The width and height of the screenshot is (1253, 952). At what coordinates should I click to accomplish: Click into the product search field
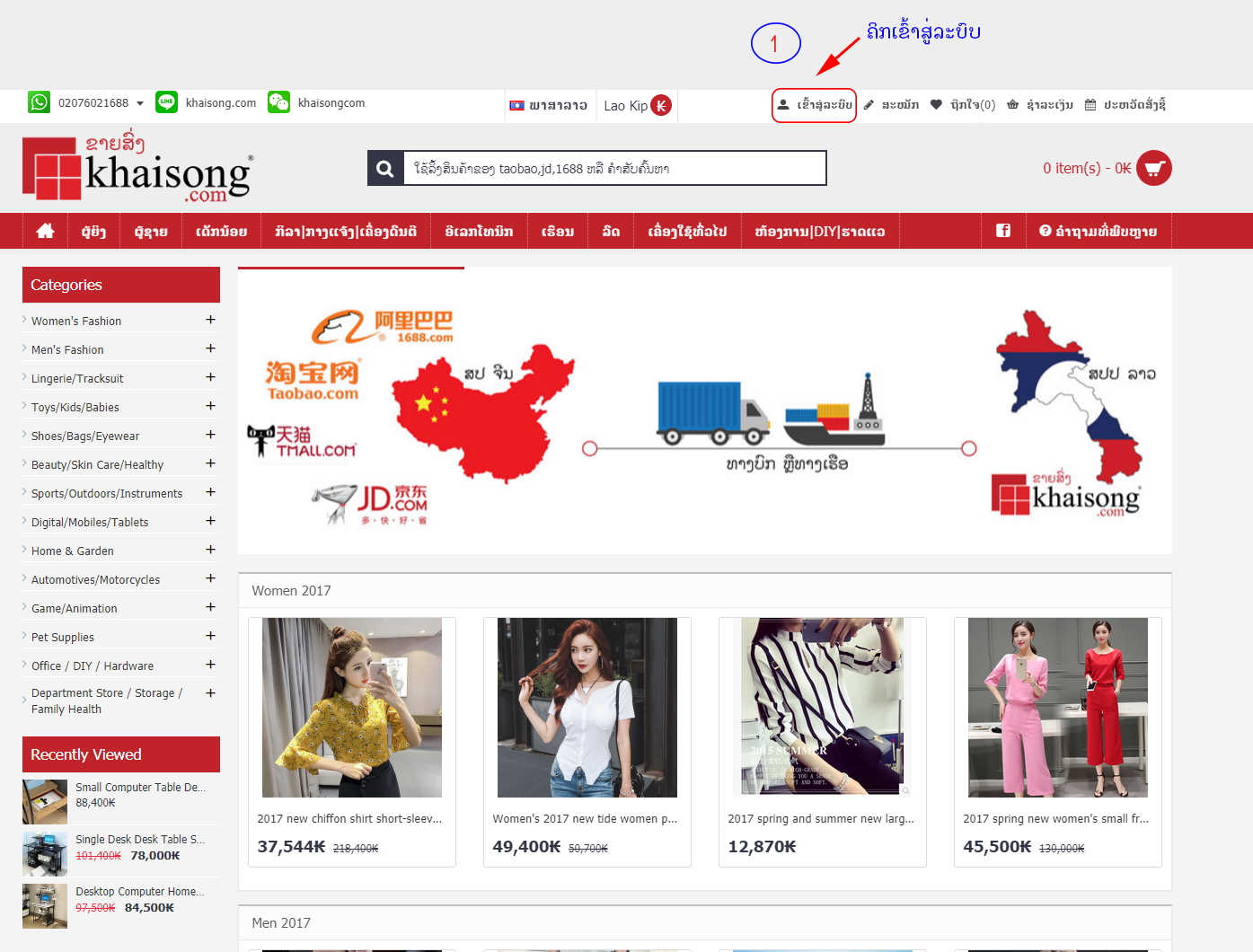614,168
